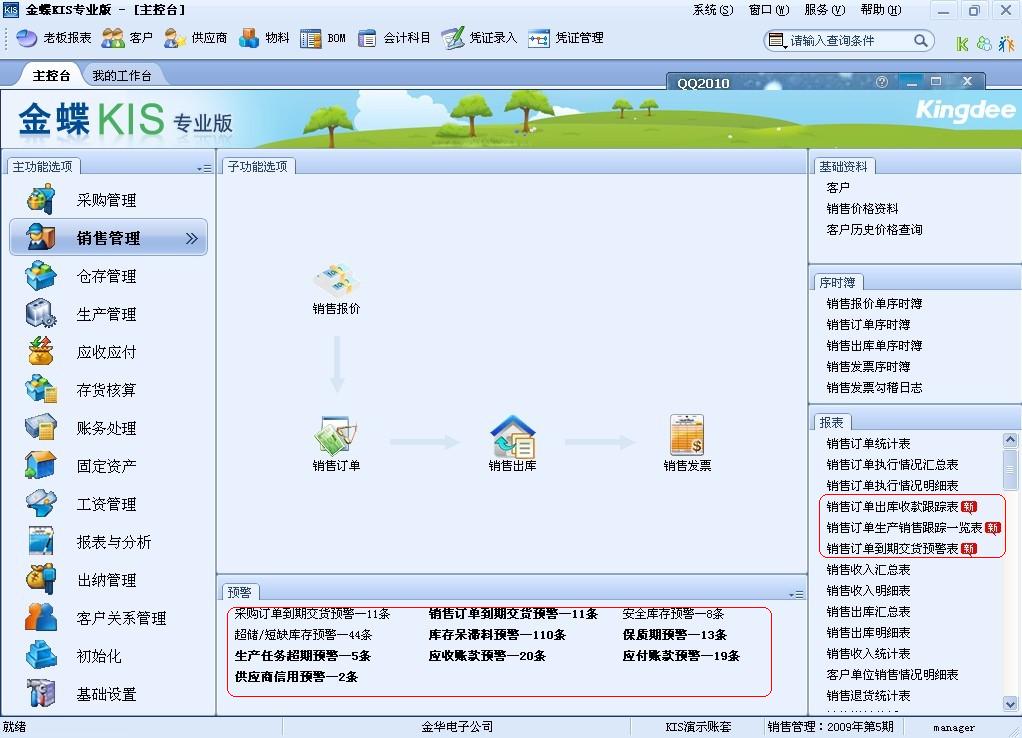Switch to 我的工作台 tab
1022x738 pixels.
[122, 76]
